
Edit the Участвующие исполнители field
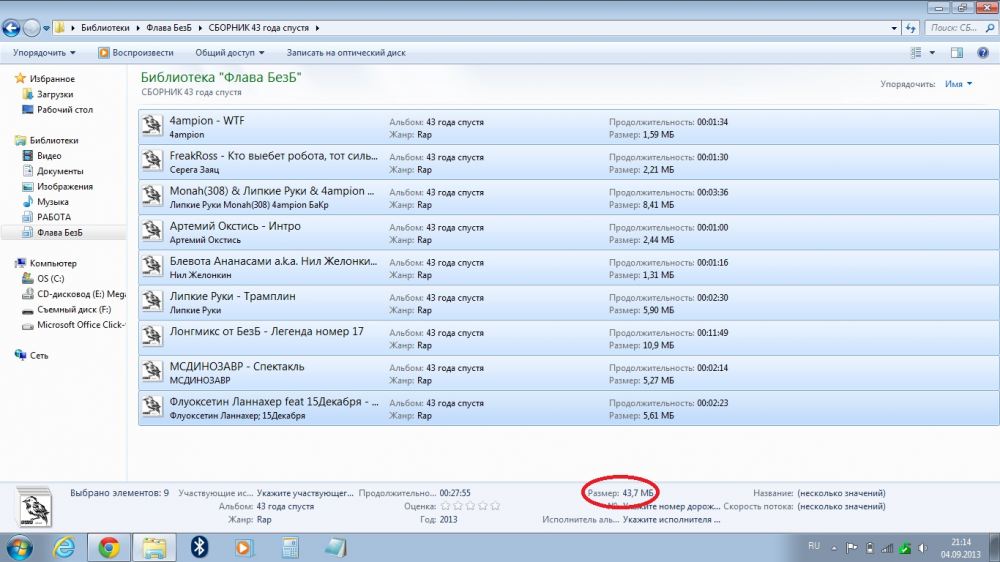[x=305, y=493]
